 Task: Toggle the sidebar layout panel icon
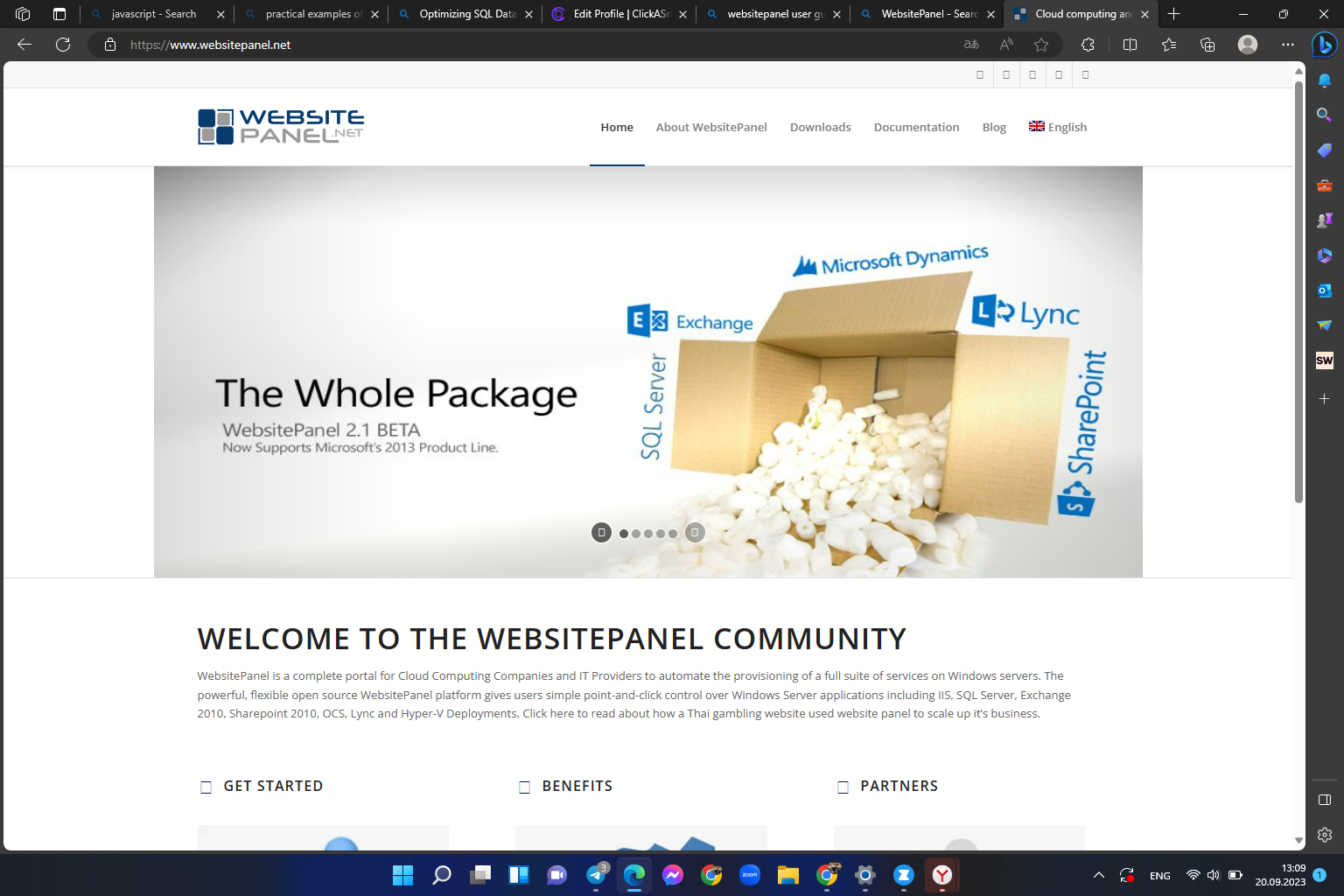click(1325, 800)
